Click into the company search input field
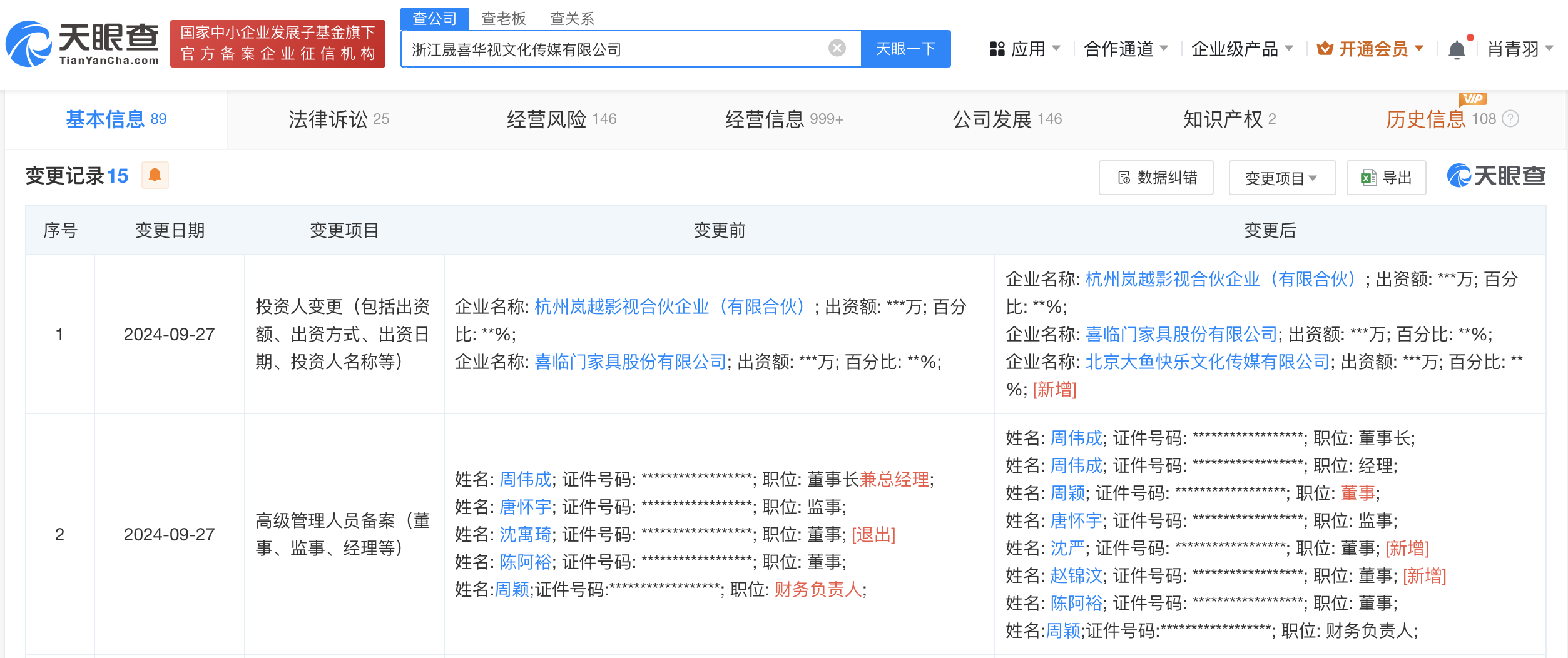The image size is (1568, 658). (x=613, y=49)
